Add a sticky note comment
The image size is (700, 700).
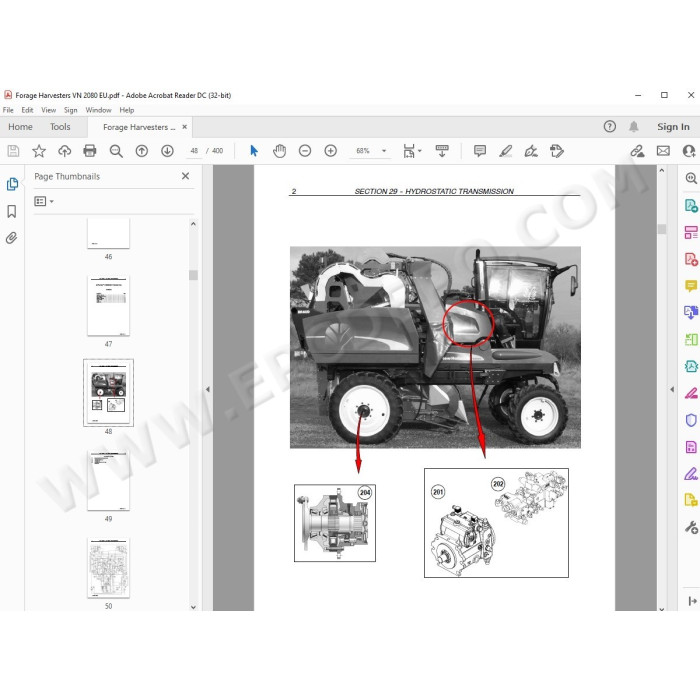[480, 151]
